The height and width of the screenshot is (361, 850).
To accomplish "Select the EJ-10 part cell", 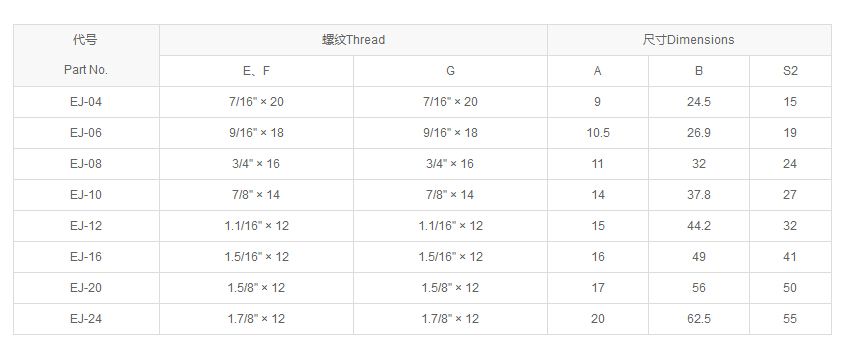I will [86, 195].
